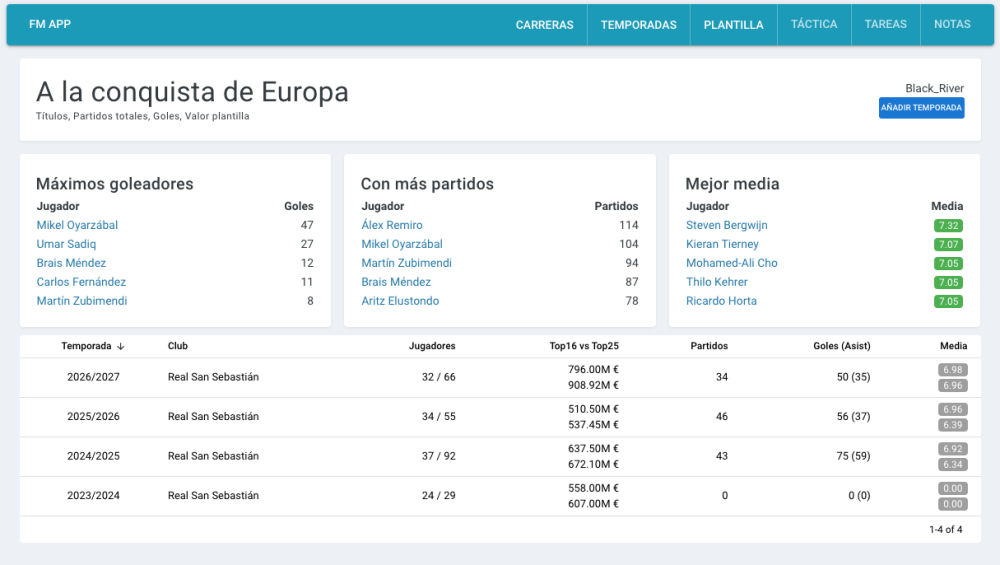The width and height of the screenshot is (1000, 565).
Task: Sort by Goles (Asist) column header
Action: 841,346
